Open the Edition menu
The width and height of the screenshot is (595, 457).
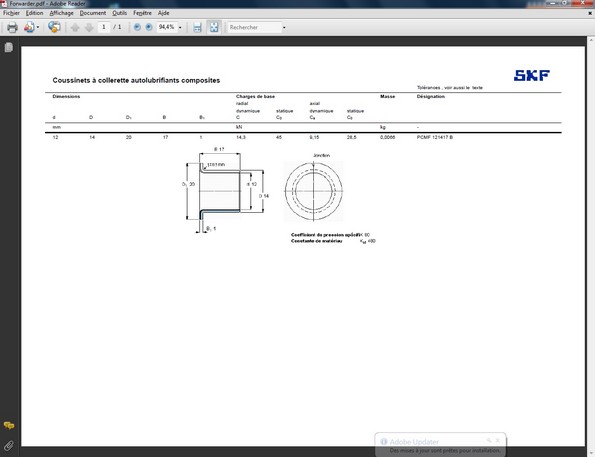[34, 13]
